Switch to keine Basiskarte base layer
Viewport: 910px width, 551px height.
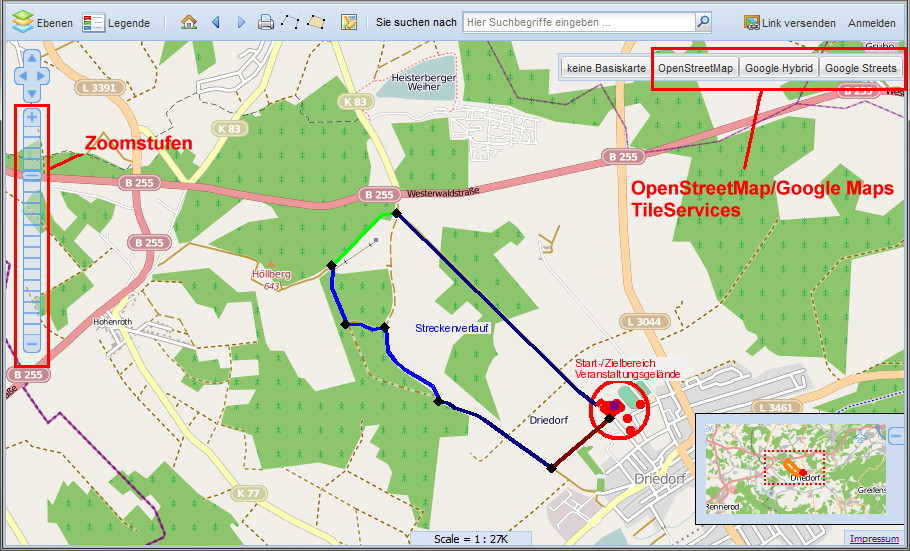(x=606, y=68)
